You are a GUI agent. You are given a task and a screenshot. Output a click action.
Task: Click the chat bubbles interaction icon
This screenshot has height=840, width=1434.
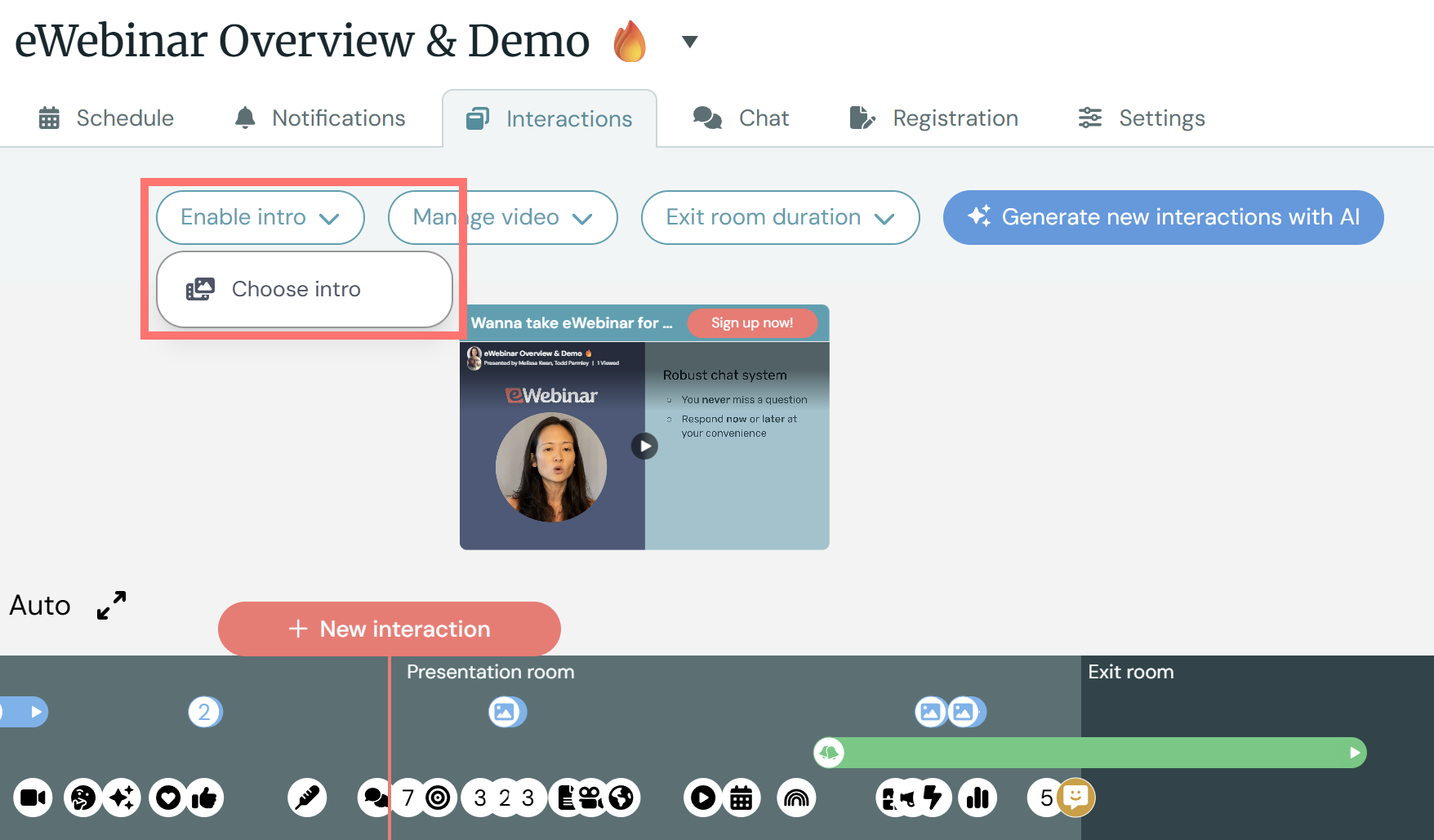pyautogui.click(x=375, y=798)
